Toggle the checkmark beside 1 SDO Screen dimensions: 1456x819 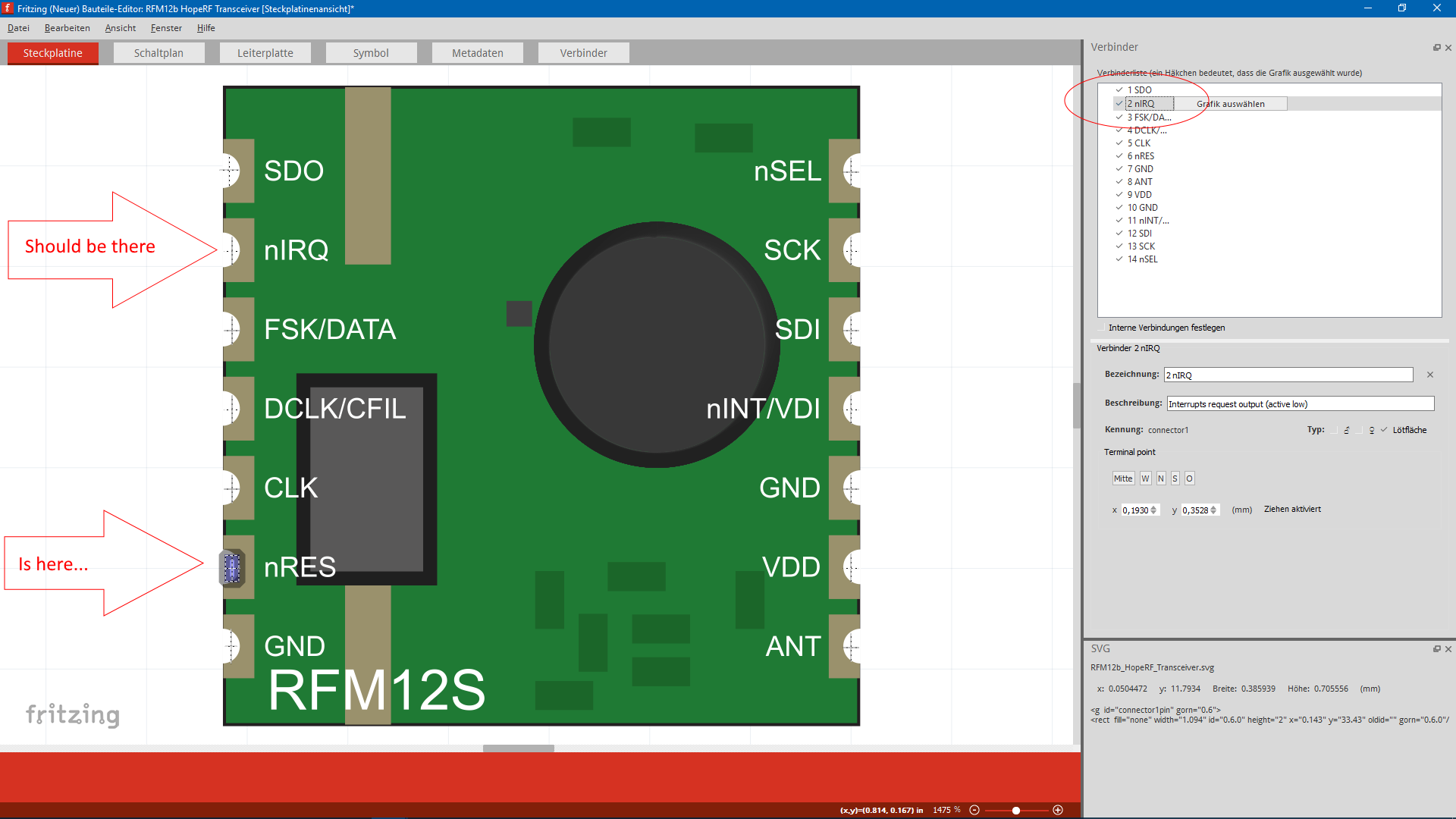pyautogui.click(x=1120, y=89)
